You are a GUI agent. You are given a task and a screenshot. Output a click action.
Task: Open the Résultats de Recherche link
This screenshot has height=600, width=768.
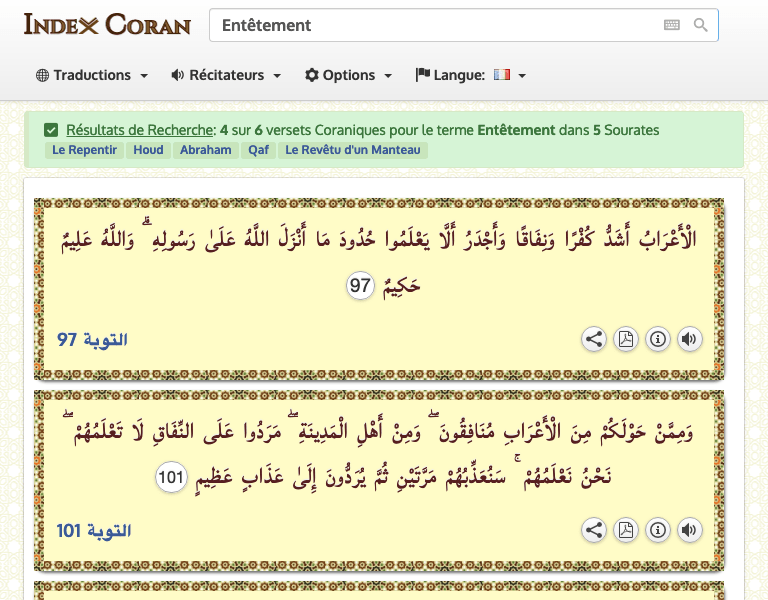tap(140, 130)
